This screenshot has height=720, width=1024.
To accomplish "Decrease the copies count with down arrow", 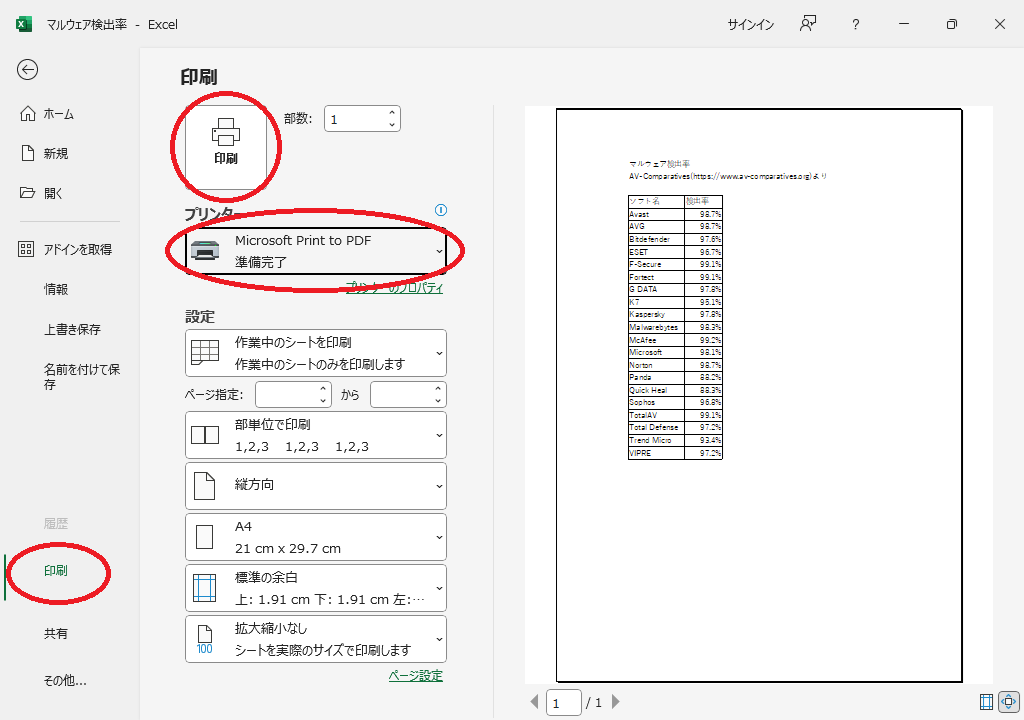I will [392, 125].
